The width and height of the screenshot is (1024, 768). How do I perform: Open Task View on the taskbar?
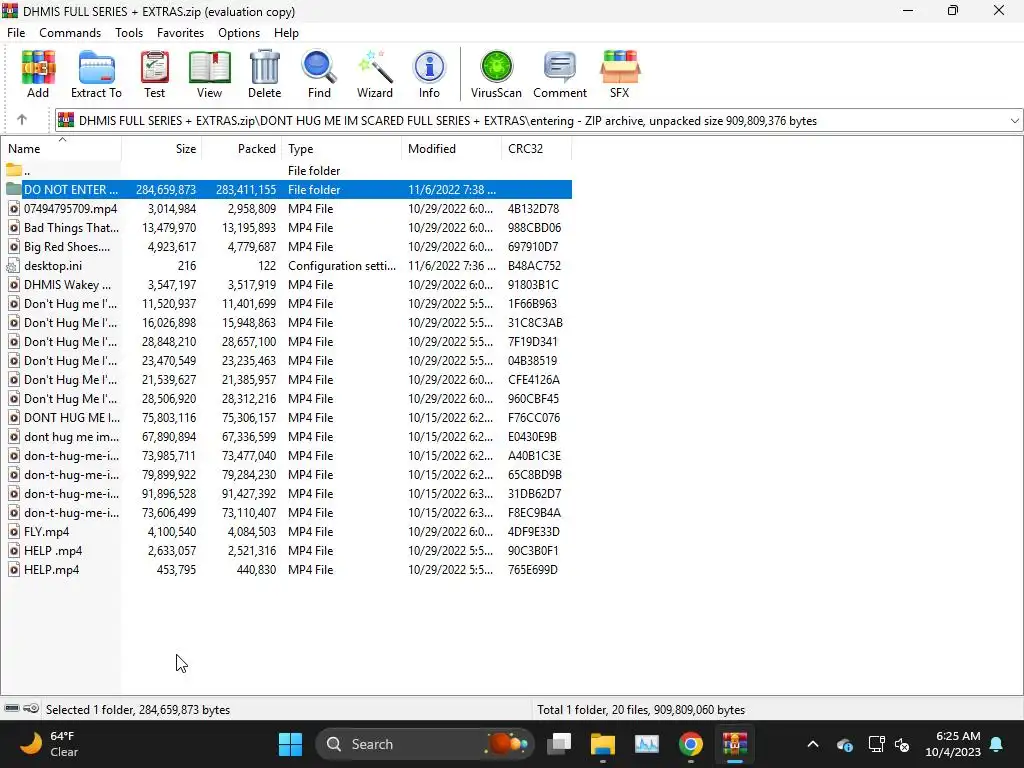559,744
